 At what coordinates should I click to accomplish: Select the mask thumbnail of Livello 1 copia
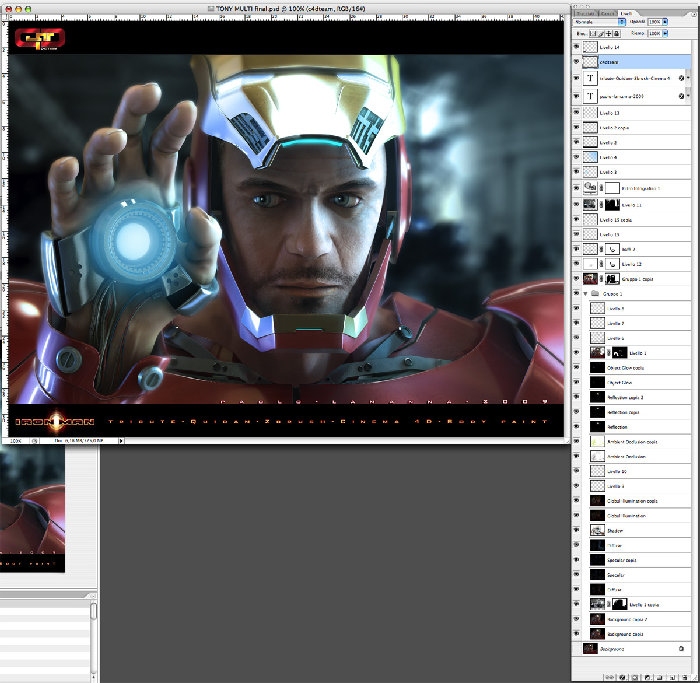[619, 604]
